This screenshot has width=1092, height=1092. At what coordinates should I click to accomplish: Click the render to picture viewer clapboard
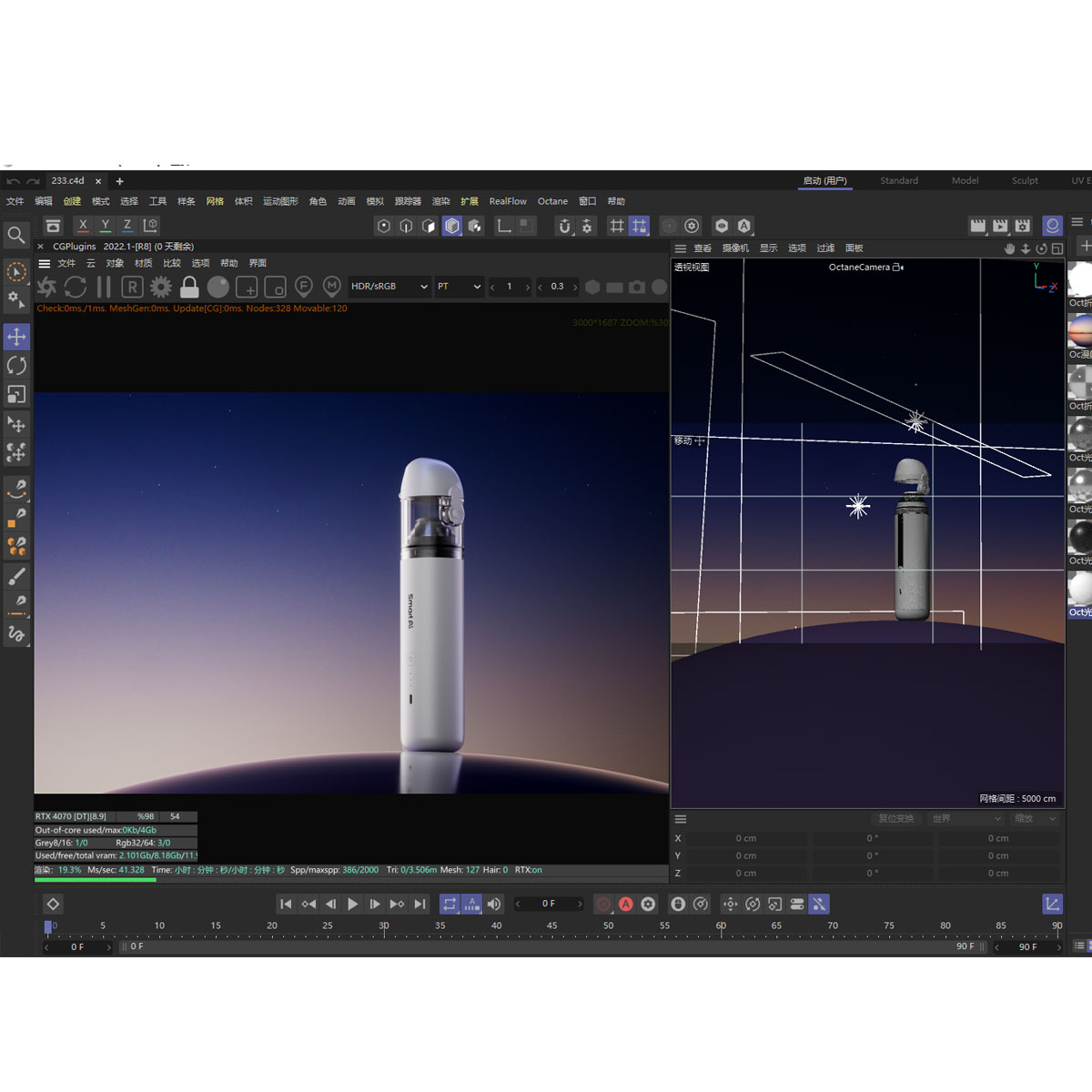1000,226
